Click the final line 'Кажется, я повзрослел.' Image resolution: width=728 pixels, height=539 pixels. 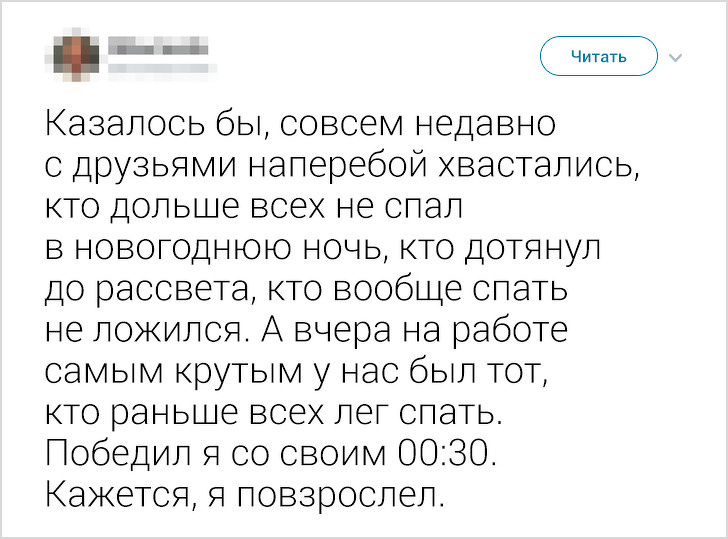(x=242, y=494)
